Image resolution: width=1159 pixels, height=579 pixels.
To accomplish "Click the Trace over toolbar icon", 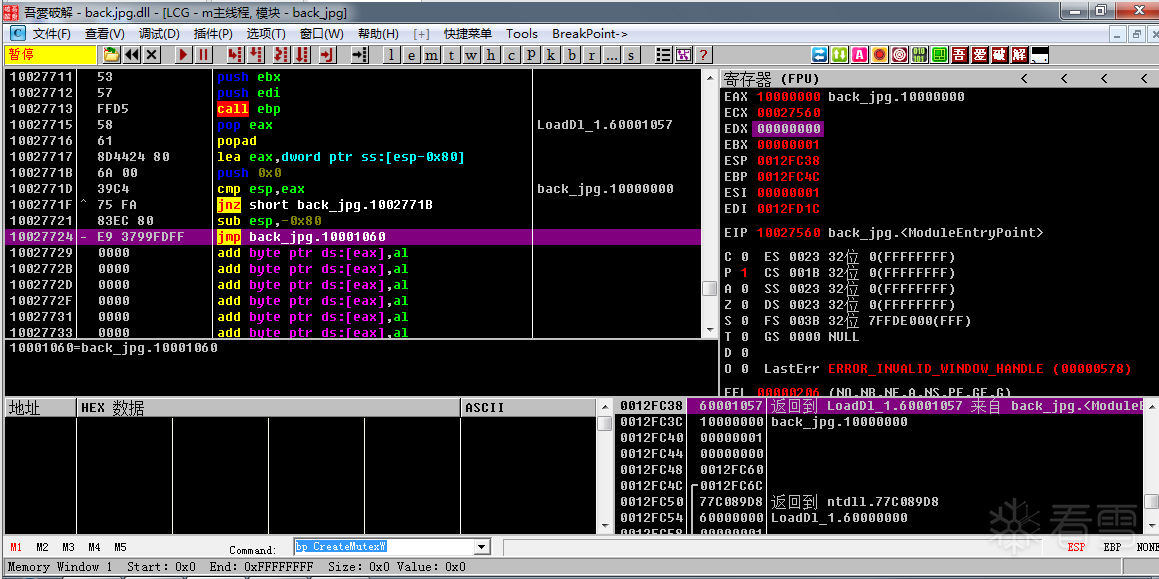I will (302, 55).
